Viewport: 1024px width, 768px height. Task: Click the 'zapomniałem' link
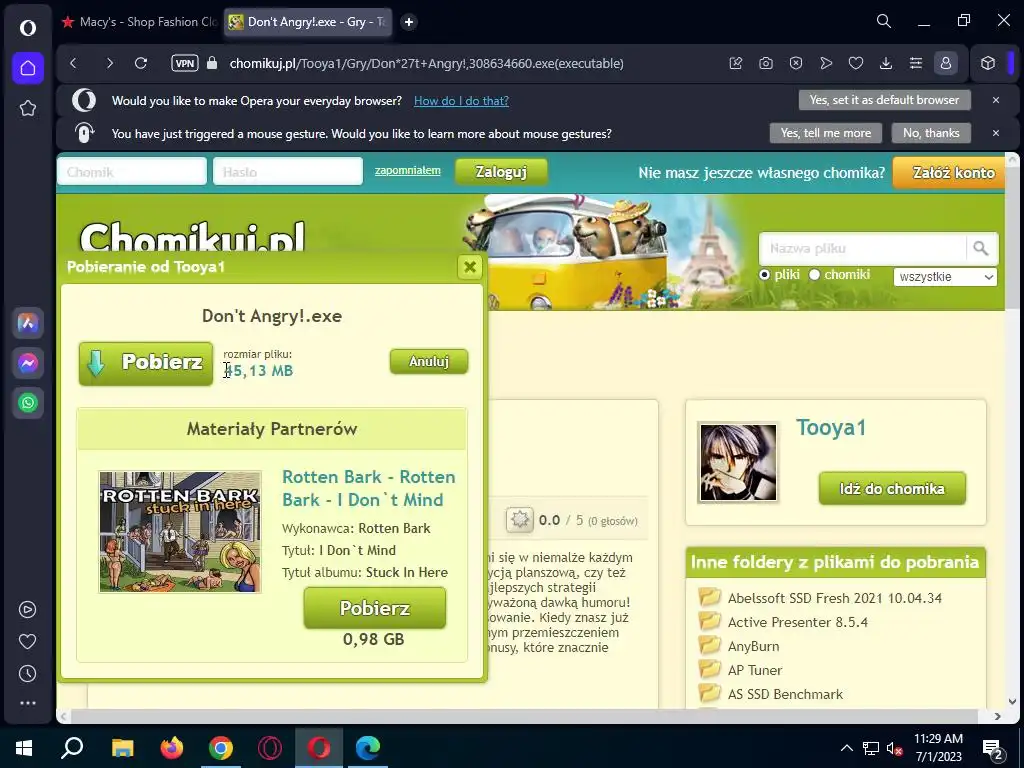tap(408, 170)
